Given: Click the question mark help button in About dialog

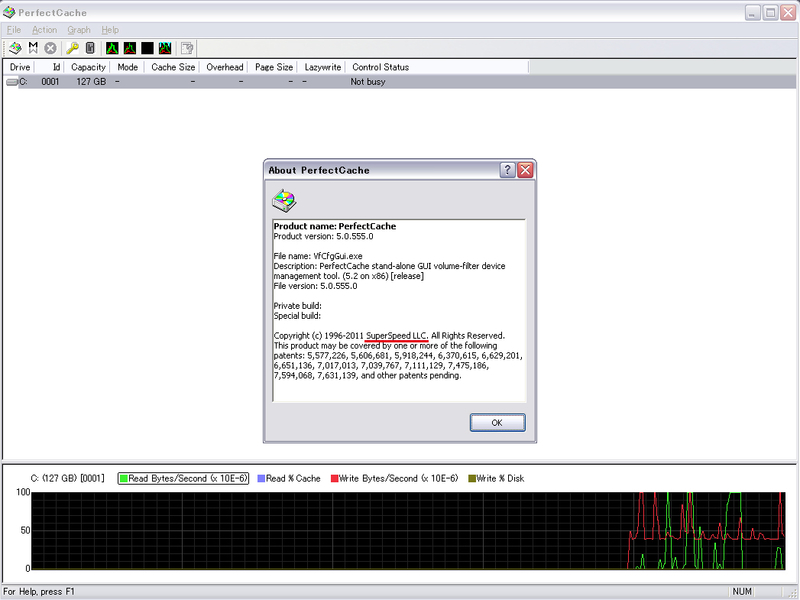Looking at the screenshot, I should pos(507,170).
